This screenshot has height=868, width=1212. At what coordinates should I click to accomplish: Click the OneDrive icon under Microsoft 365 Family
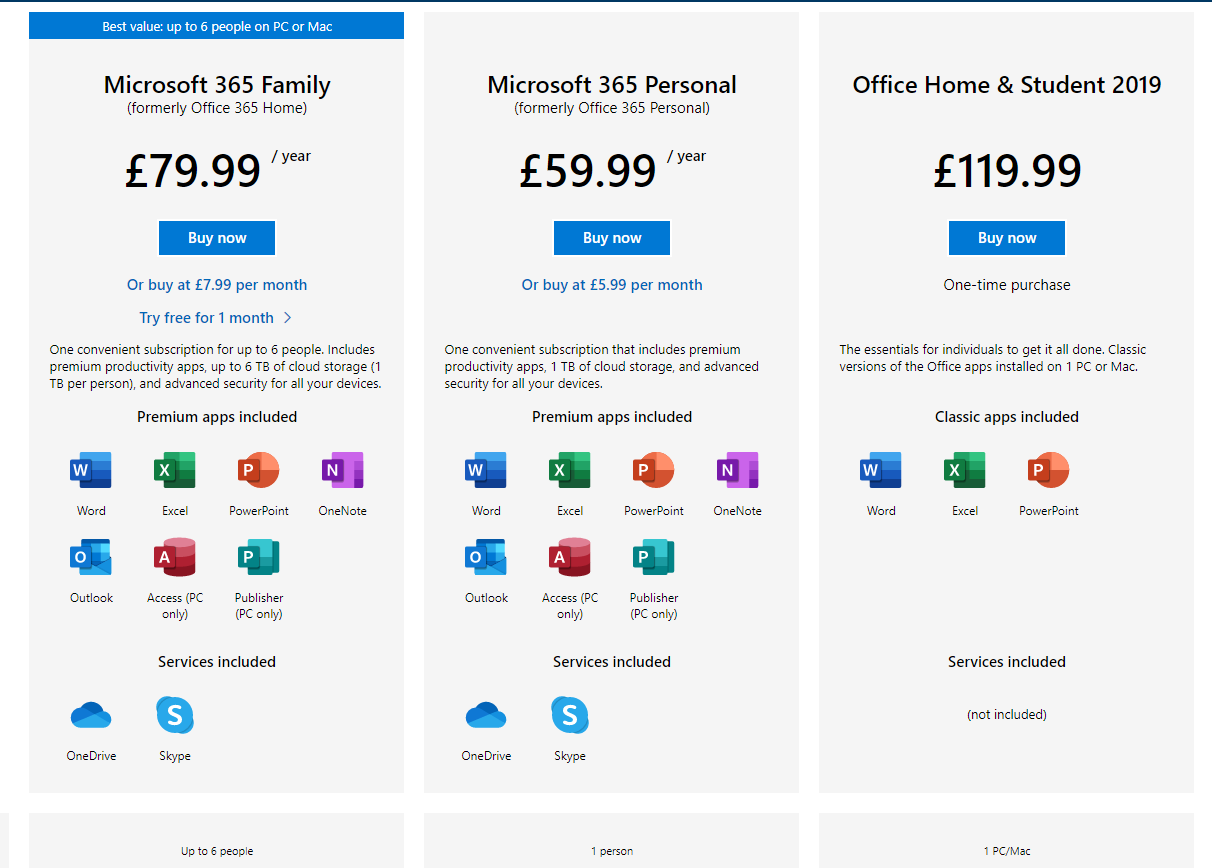pos(91,715)
